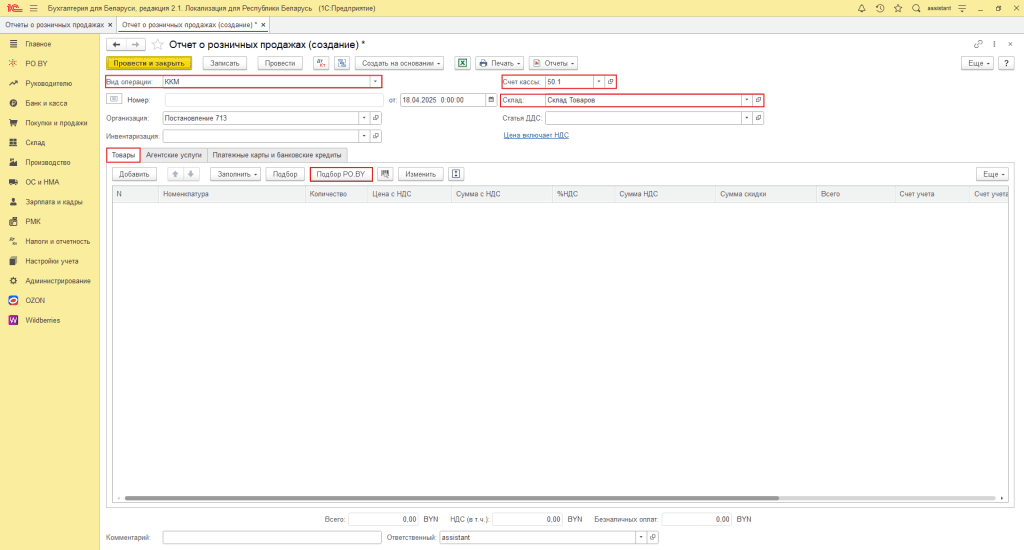Expand the Статья ДДС dropdown arrow
Image resolution: width=1024 pixels, height=550 pixels.
(746, 118)
